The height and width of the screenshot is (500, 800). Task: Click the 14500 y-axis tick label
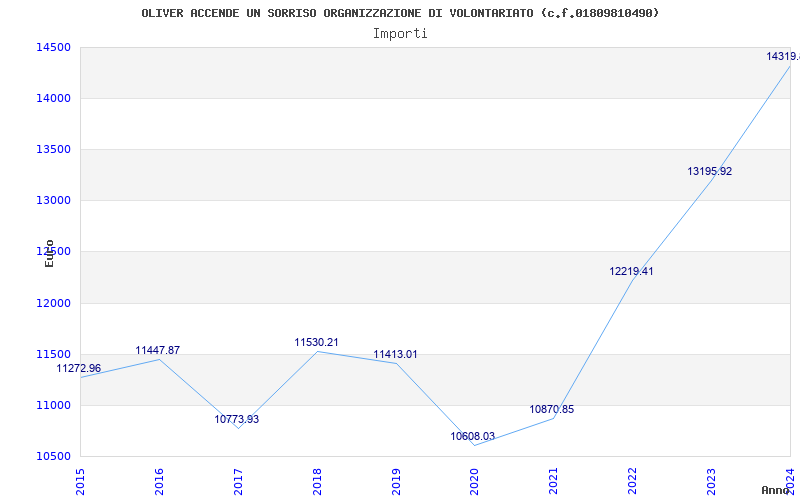pos(52,48)
